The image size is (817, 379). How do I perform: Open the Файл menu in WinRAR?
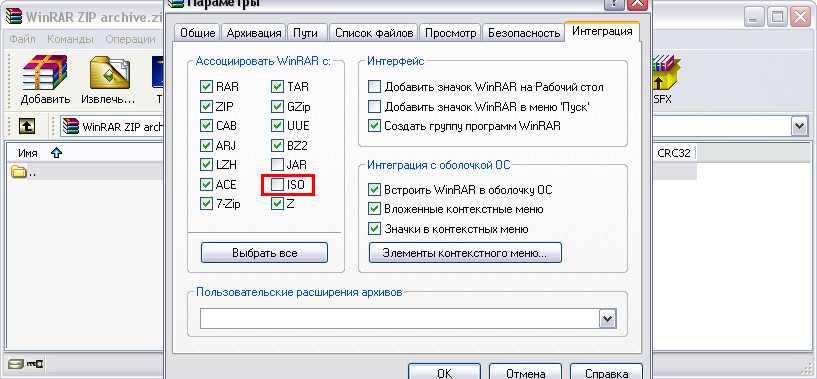22,39
